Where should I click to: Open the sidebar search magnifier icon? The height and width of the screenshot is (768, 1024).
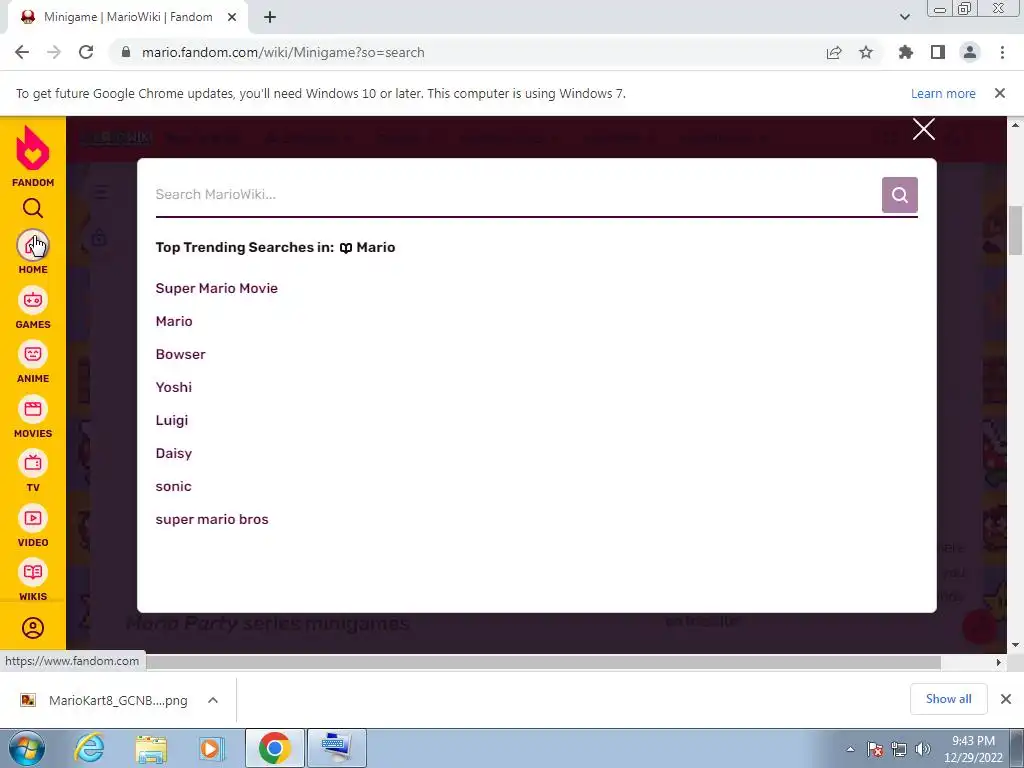coord(33,208)
